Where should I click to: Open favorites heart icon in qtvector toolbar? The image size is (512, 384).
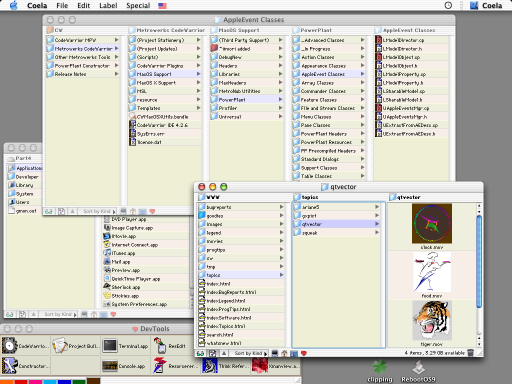[x=304, y=353]
